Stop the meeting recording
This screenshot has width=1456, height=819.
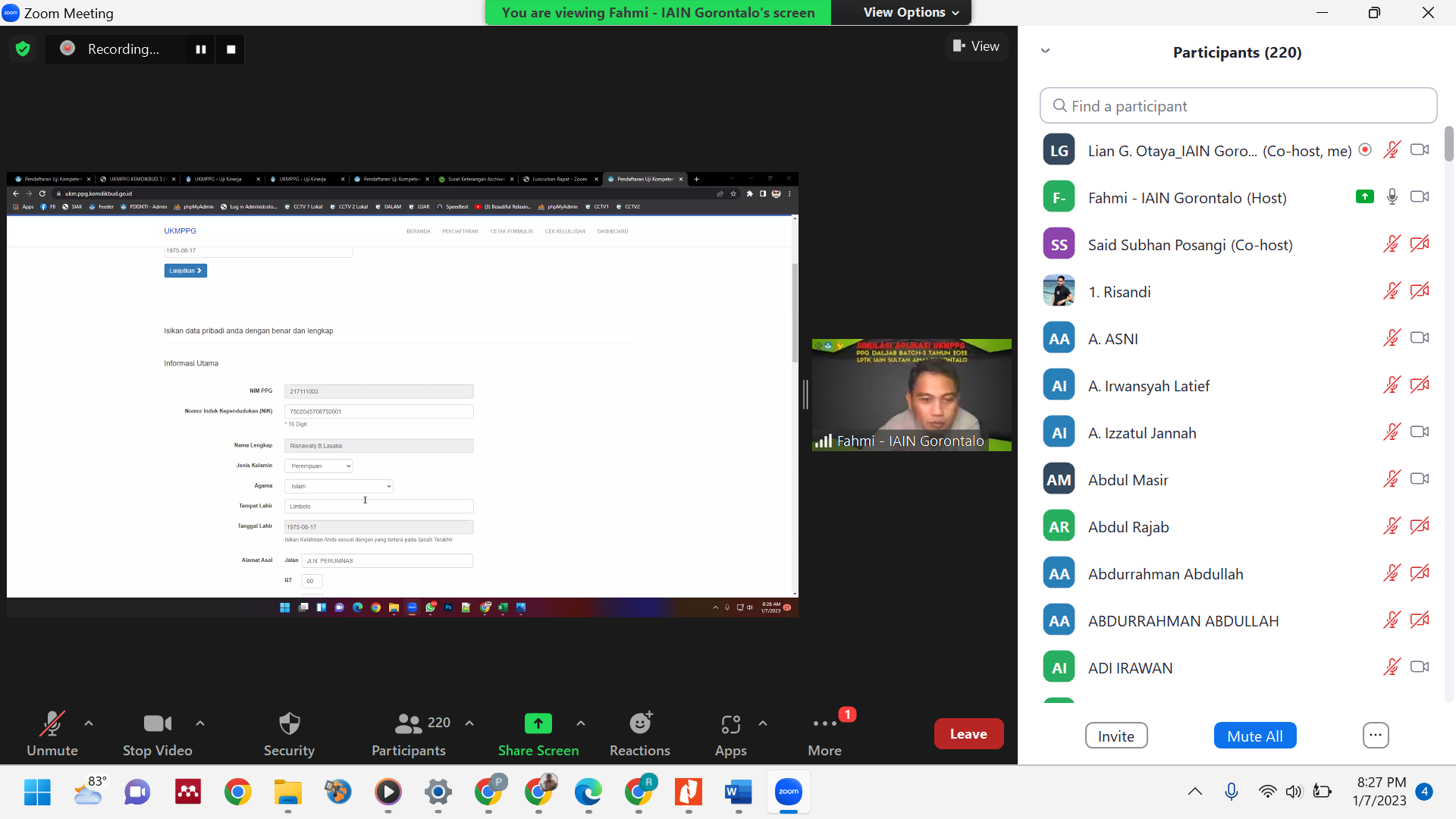pyautogui.click(x=231, y=49)
